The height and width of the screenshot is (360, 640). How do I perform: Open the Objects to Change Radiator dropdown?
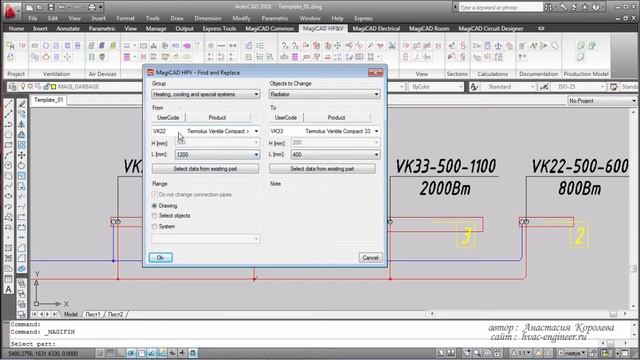point(324,94)
